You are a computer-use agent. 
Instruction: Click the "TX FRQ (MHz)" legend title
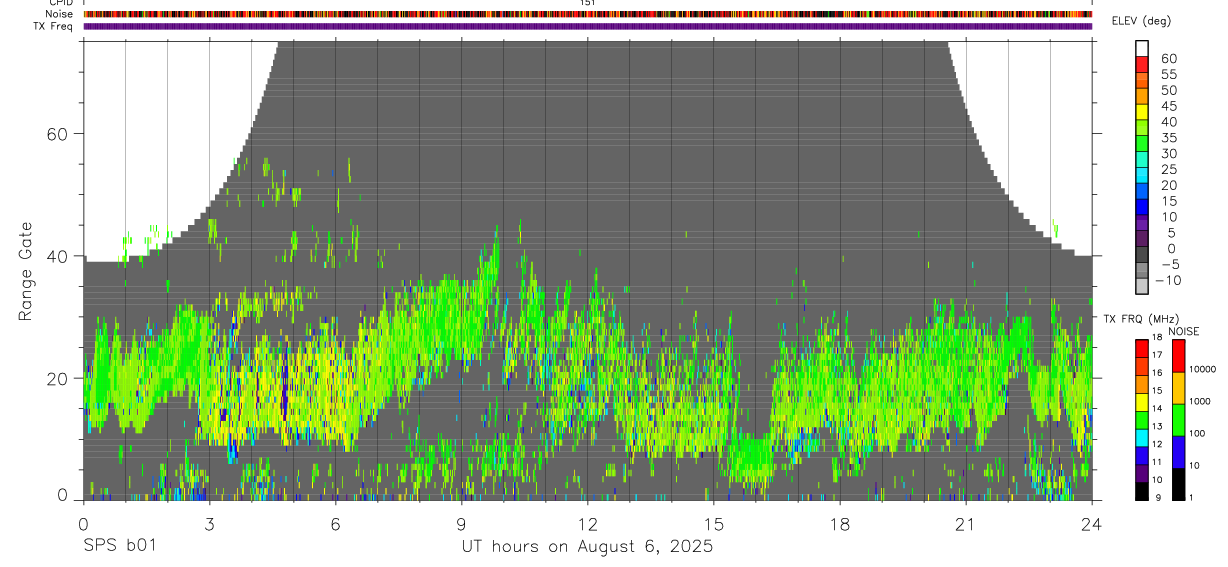pos(1141,318)
